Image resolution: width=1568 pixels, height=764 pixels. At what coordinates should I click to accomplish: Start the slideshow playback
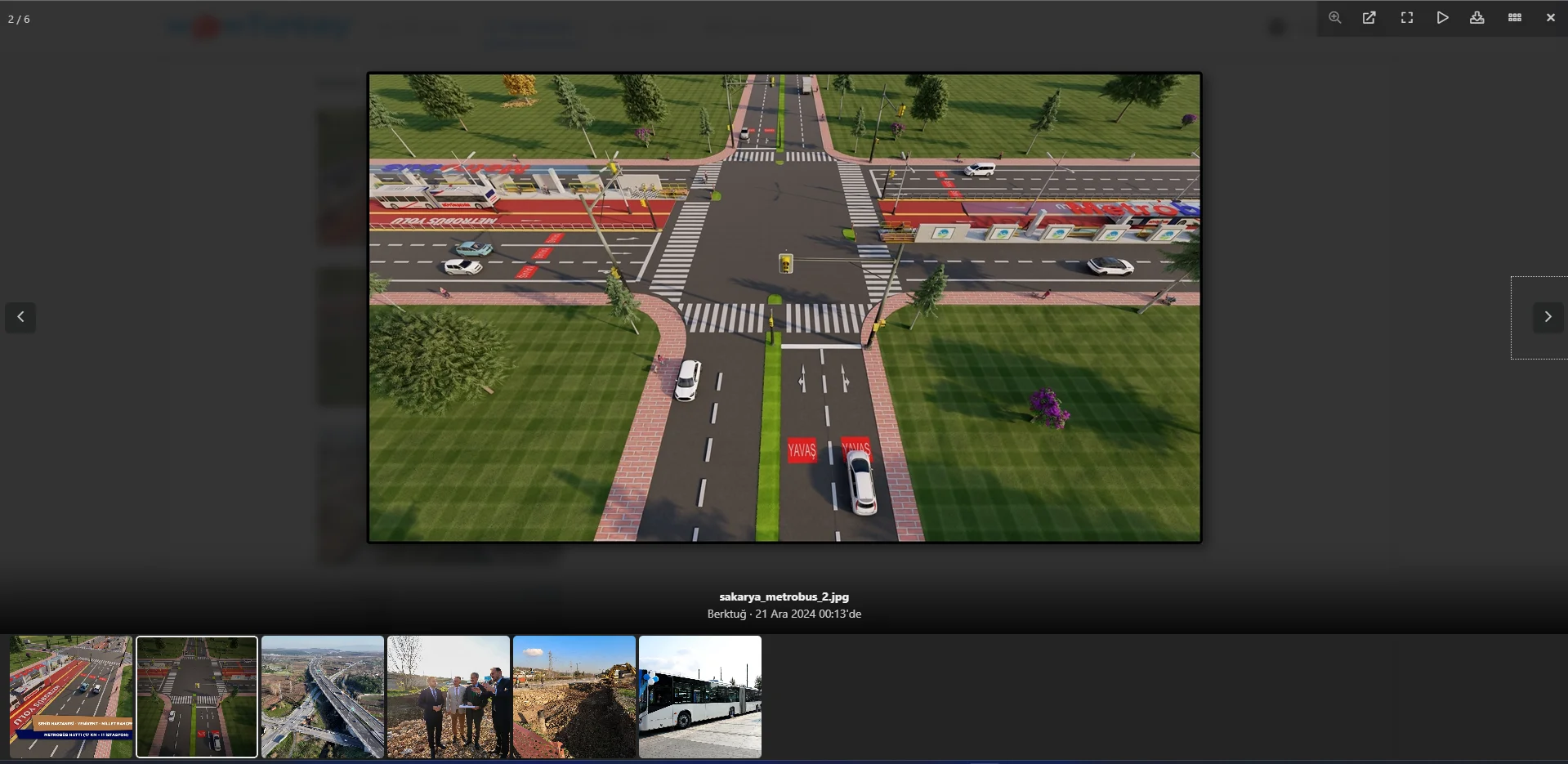click(x=1442, y=18)
